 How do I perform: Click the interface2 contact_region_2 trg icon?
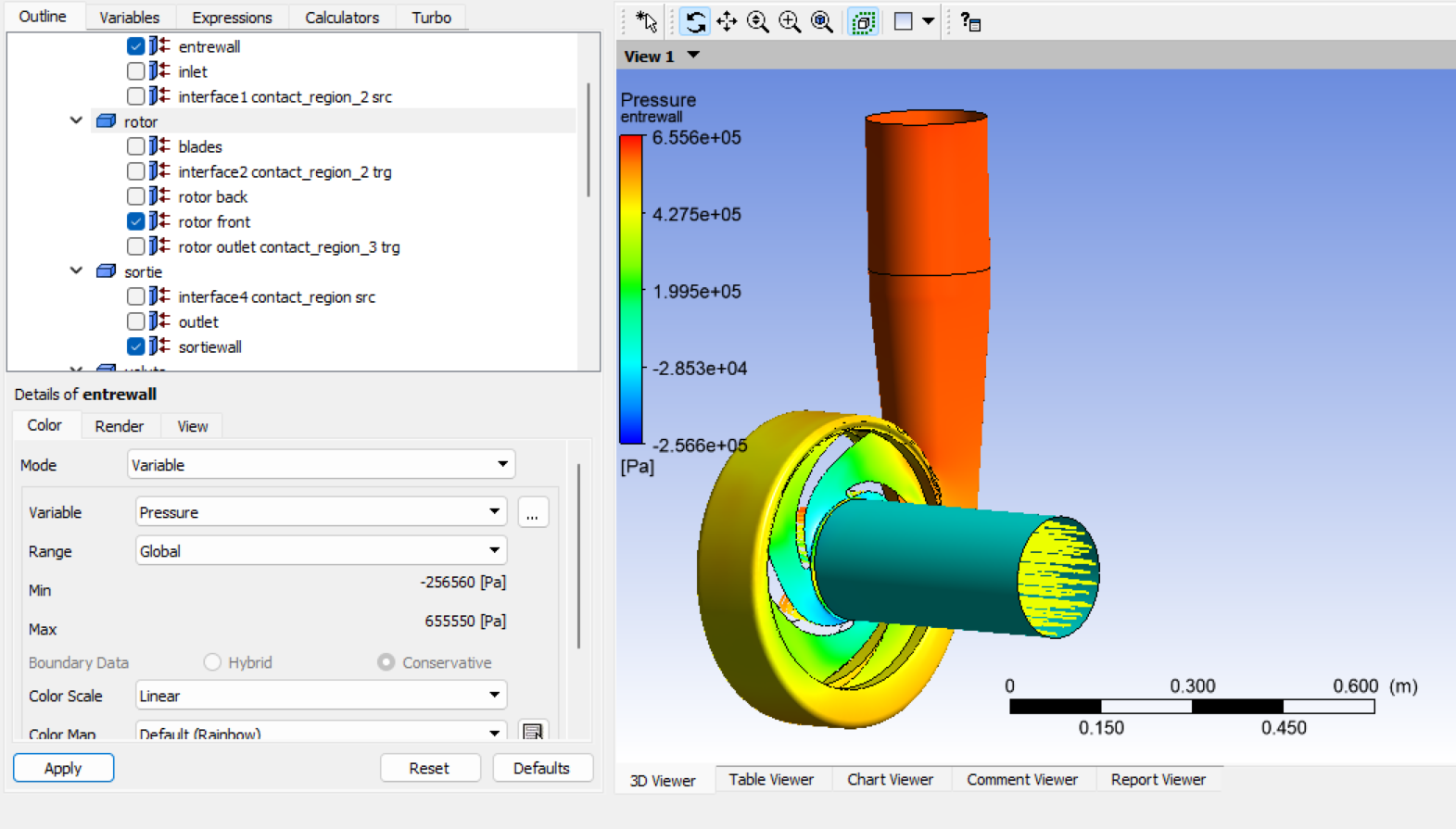coord(159,170)
